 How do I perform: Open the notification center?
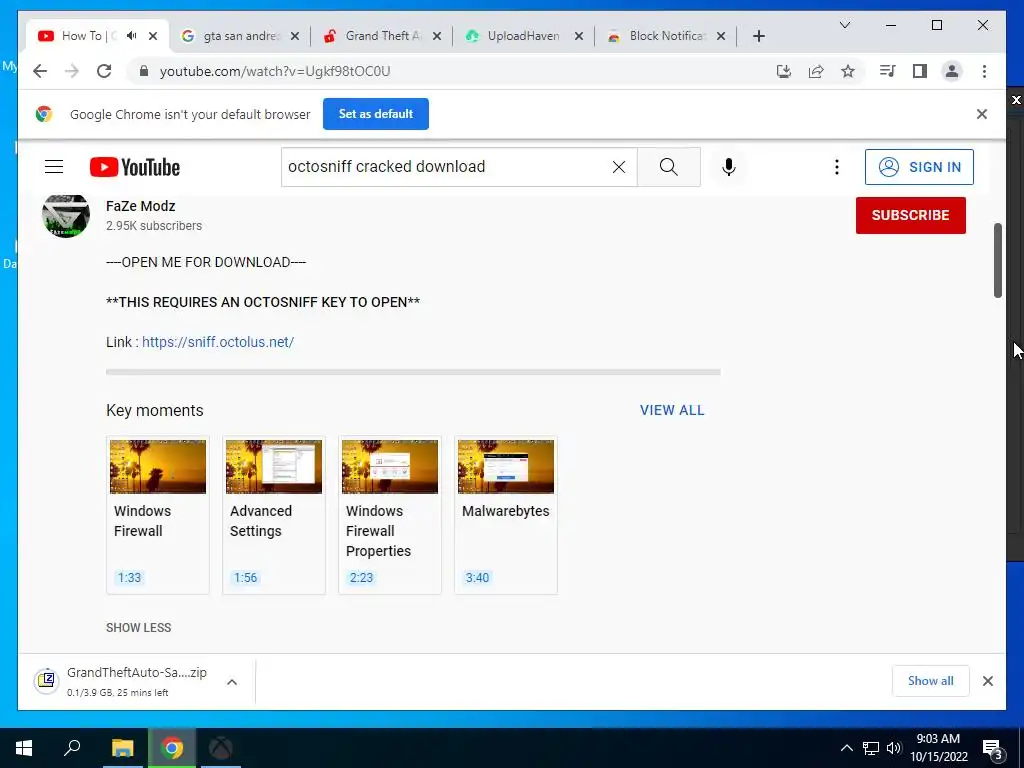pos(992,748)
